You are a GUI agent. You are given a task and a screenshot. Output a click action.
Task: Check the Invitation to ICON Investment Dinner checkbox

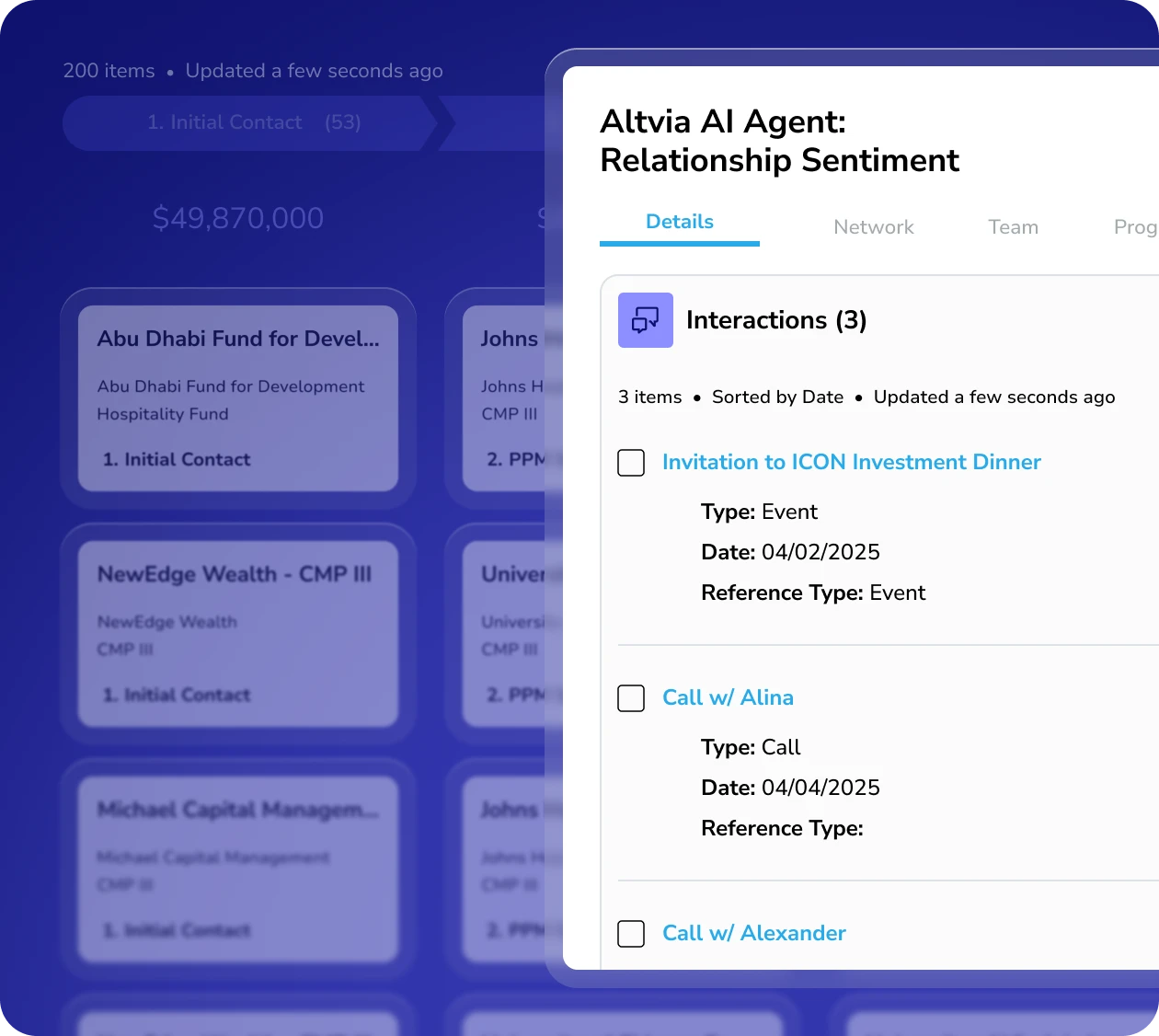point(631,463)
